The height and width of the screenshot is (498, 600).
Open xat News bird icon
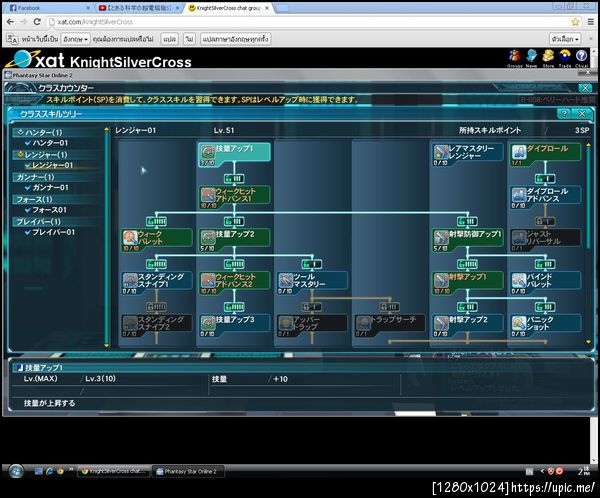click(x=531, y=56)
